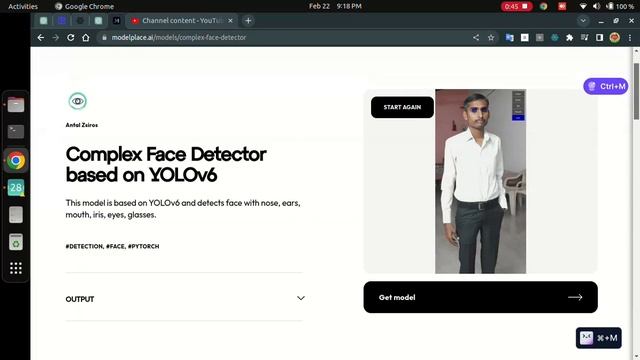Open the Chrome profile avatar

click(614, 38)
